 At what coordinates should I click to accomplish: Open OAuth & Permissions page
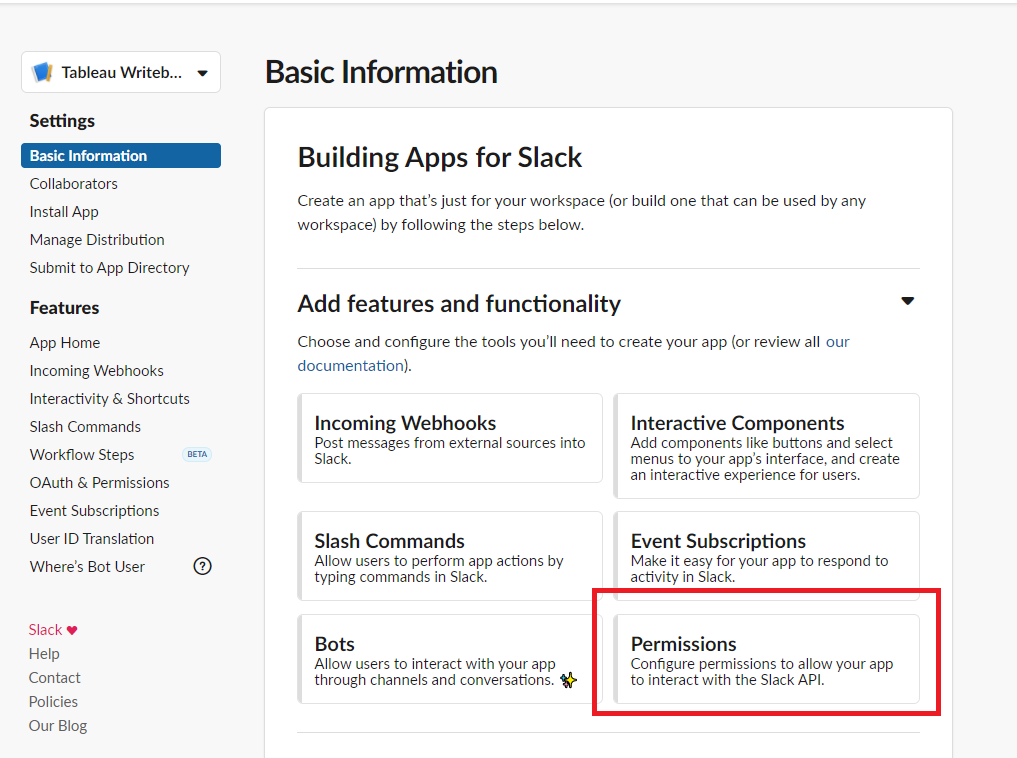[x=99, y=483]
